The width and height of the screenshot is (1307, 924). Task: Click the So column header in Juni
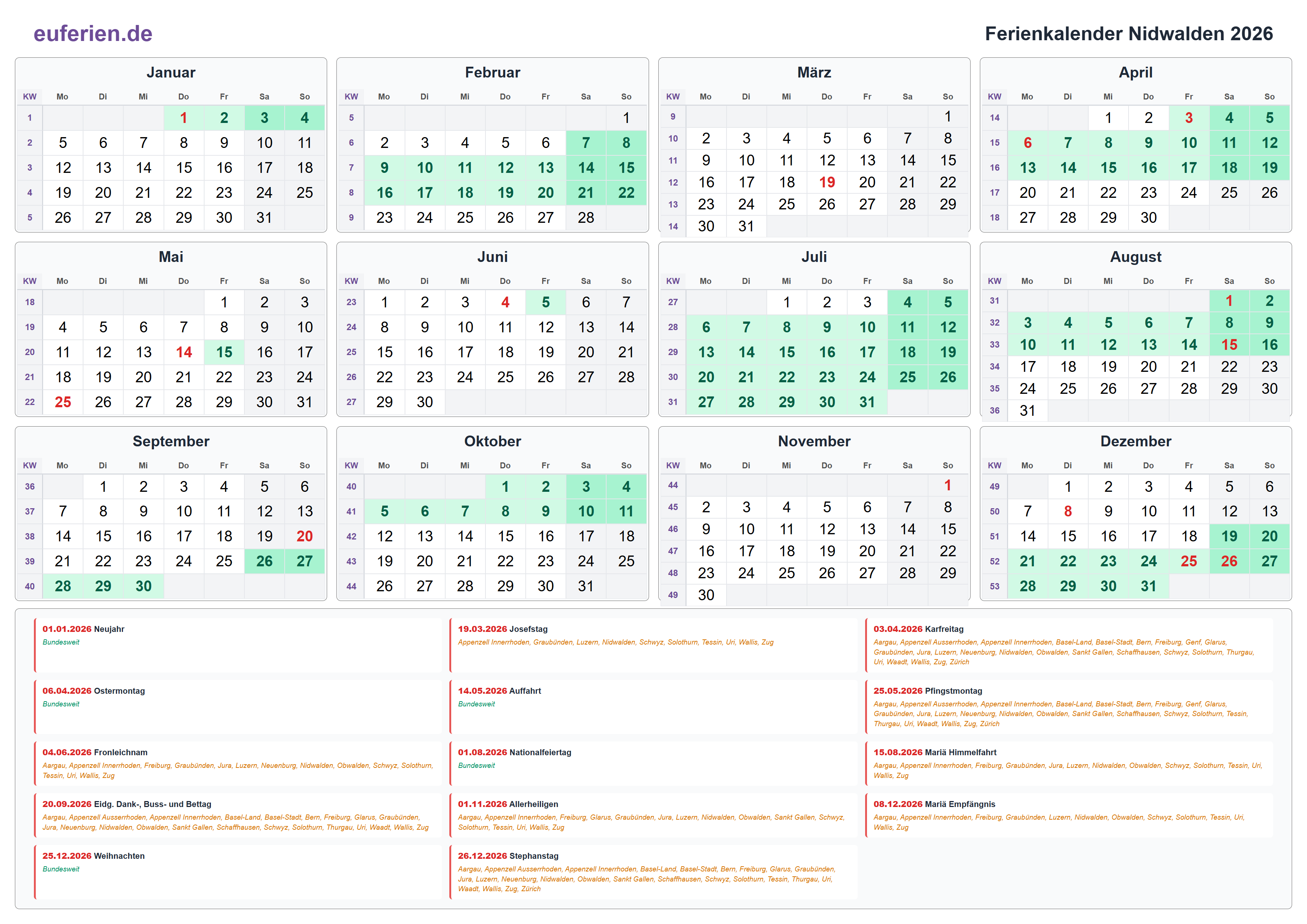coord(626,281)
